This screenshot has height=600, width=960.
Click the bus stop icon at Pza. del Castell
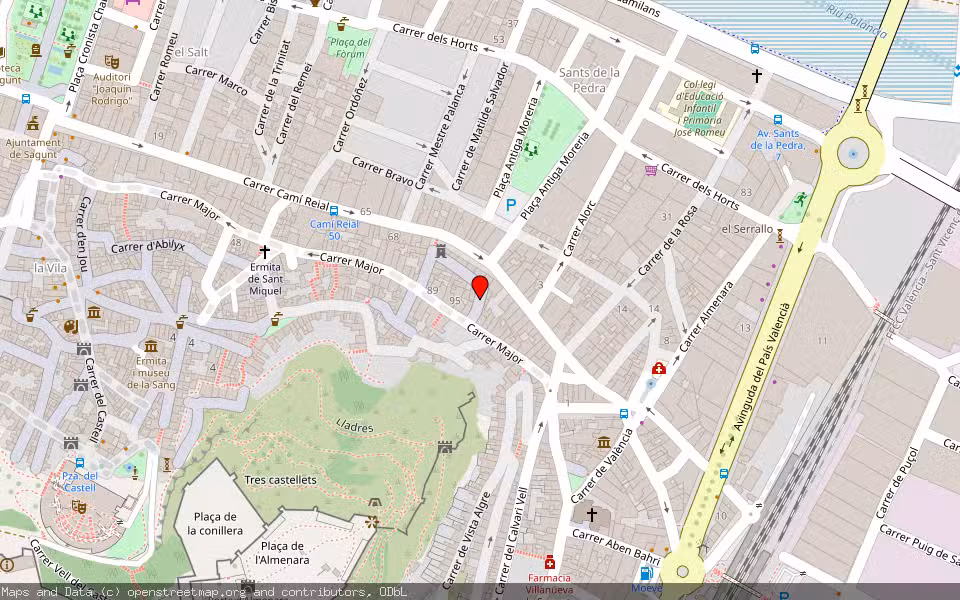[80, 462]
